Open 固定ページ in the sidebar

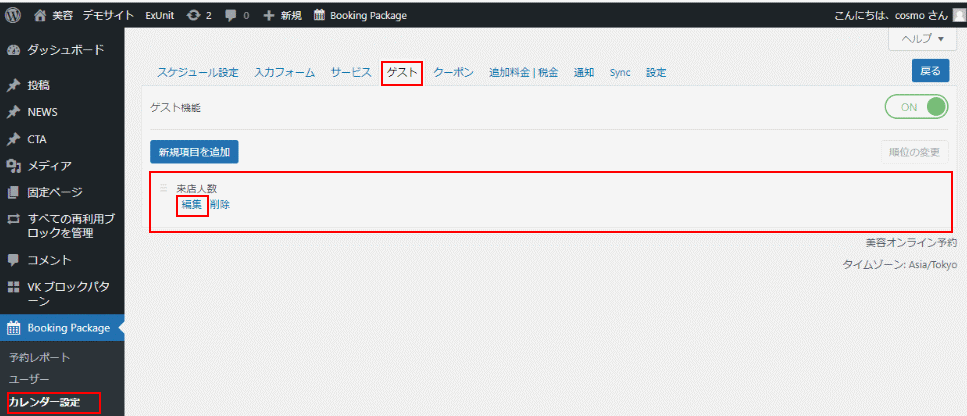click(x=54, y=192)
